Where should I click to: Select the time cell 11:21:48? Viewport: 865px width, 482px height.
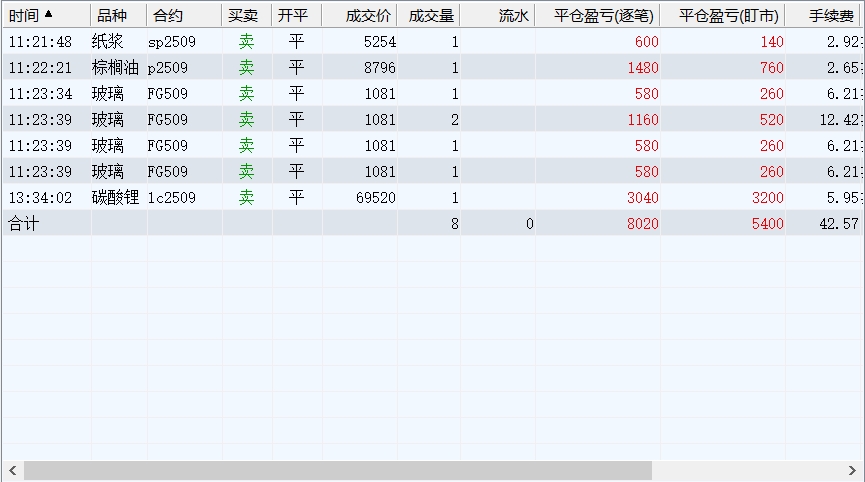coord(40,41)
